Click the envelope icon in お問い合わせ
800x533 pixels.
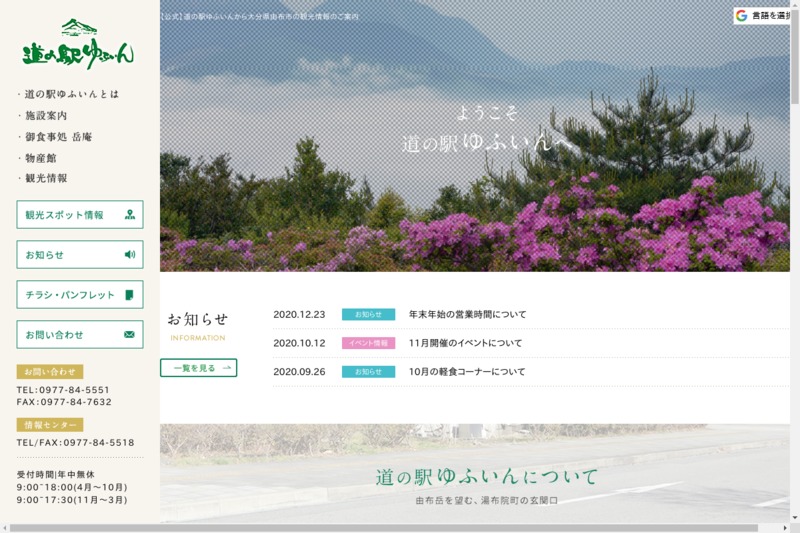(130, 335)
